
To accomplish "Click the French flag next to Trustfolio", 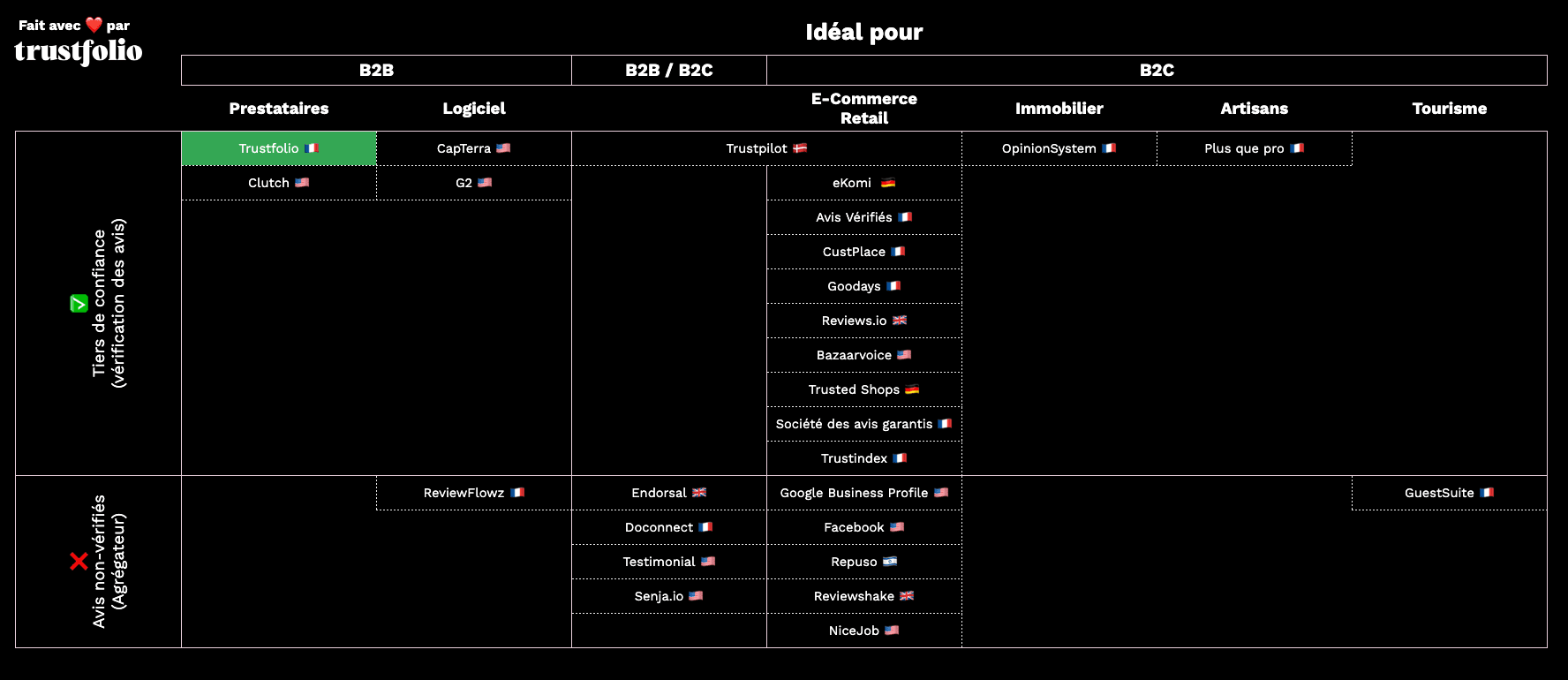I will pos(312,148).
